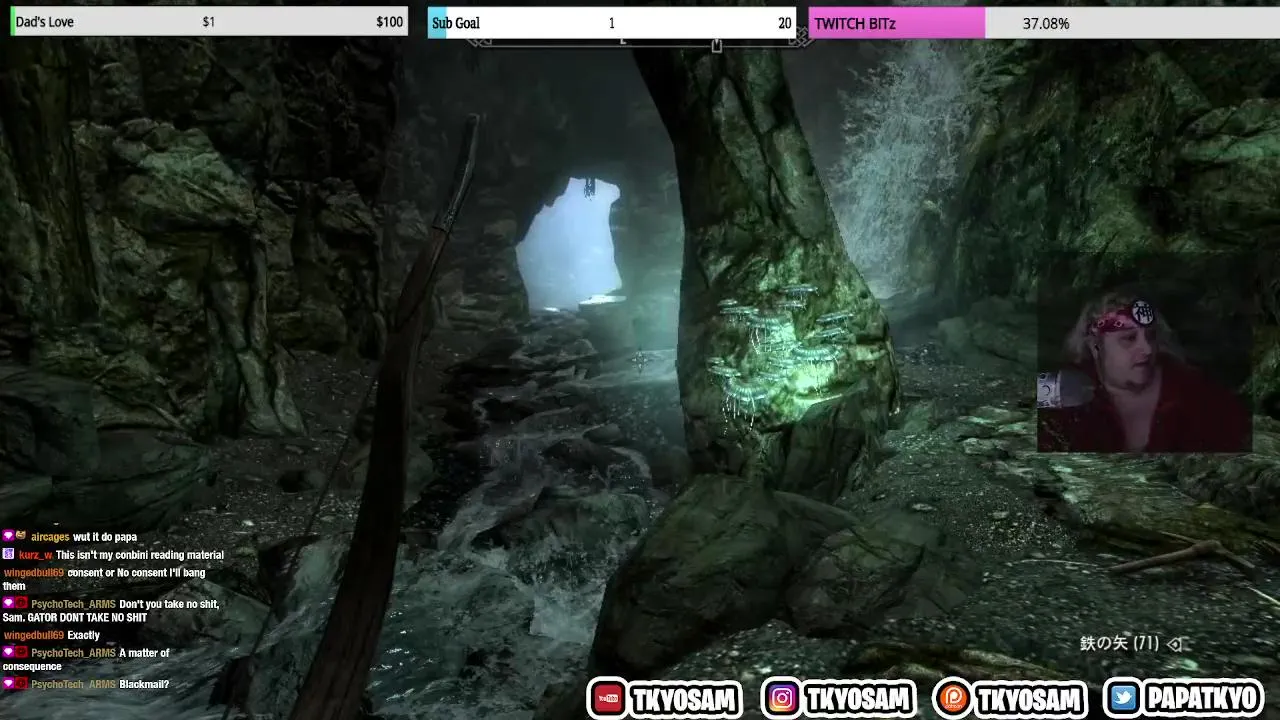
Task: Click the 'Dad's Love' goal label
Action: coord(44,22)
